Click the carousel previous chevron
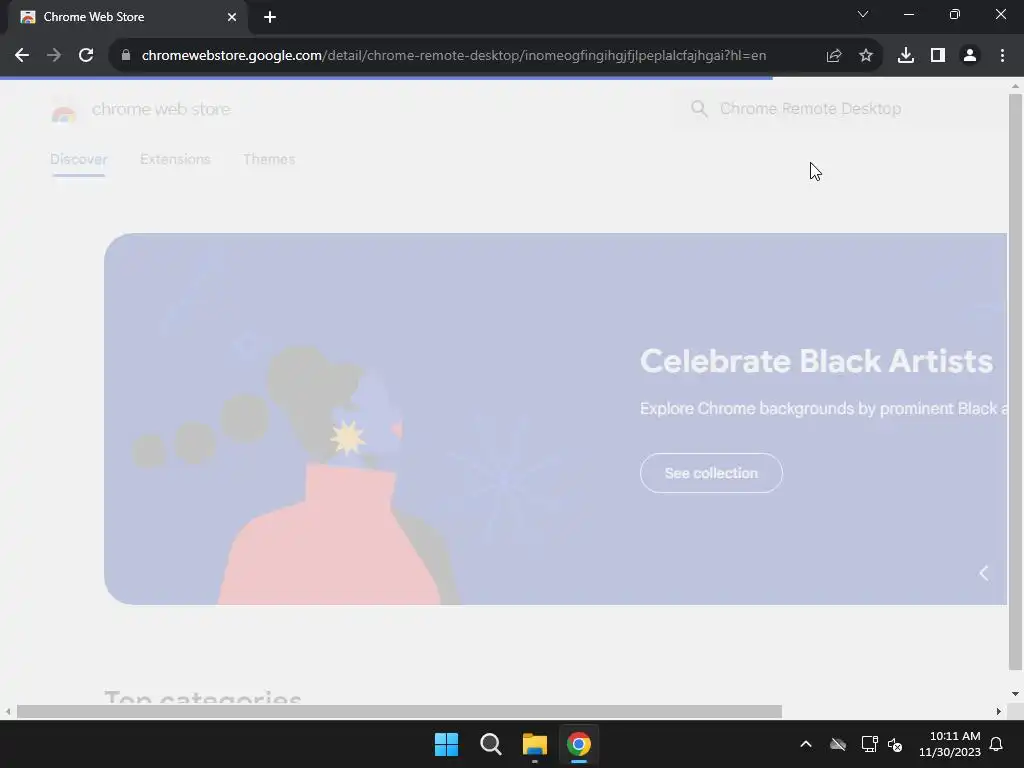 984,573
